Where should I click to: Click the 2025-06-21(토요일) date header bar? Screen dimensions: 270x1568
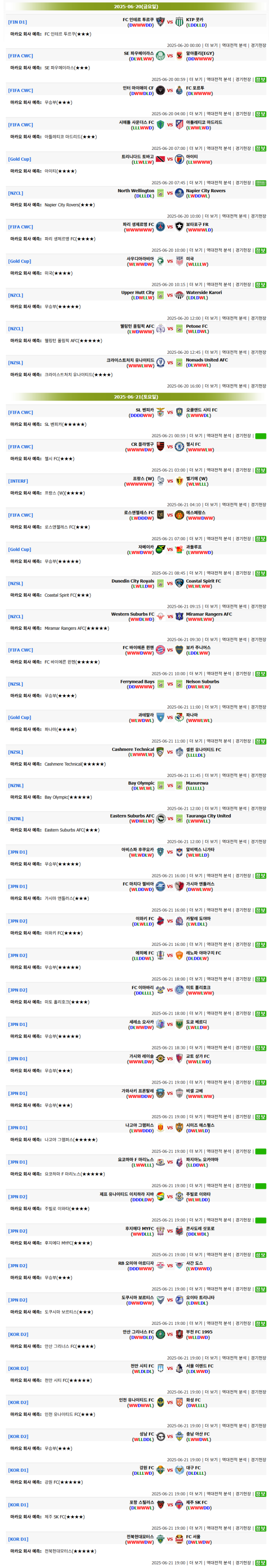tap(135, 397)
